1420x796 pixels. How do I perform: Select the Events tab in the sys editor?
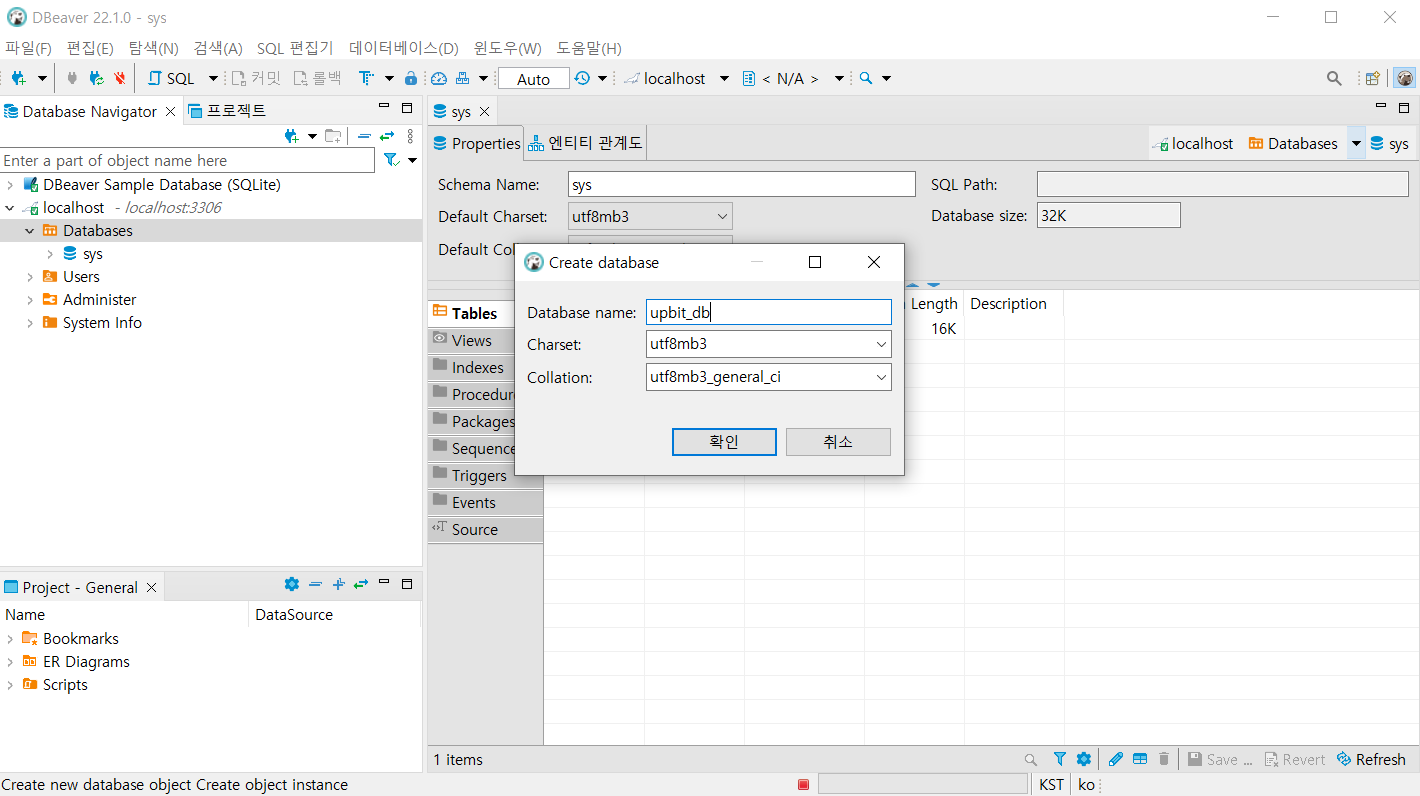point(485,502)
